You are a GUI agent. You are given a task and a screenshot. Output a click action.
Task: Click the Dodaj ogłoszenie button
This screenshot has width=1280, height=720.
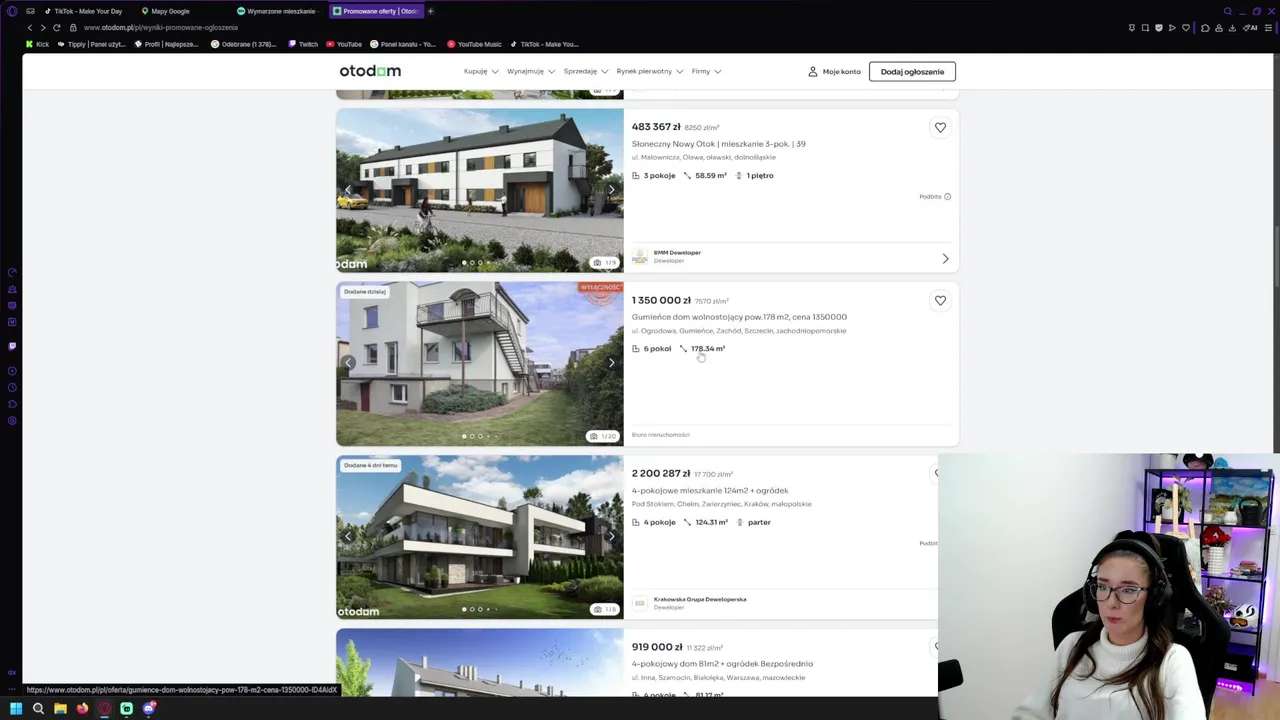[x=912, y=71]
